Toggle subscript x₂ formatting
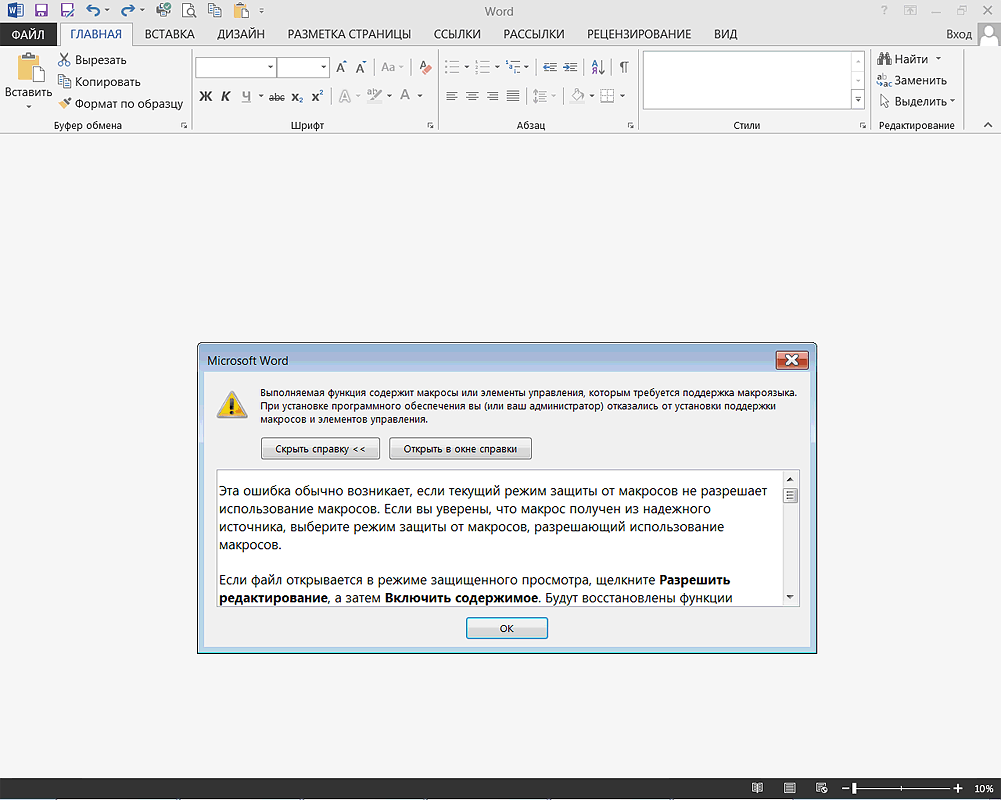This screenshot has width=1001, height=800. tap(297, 97)
